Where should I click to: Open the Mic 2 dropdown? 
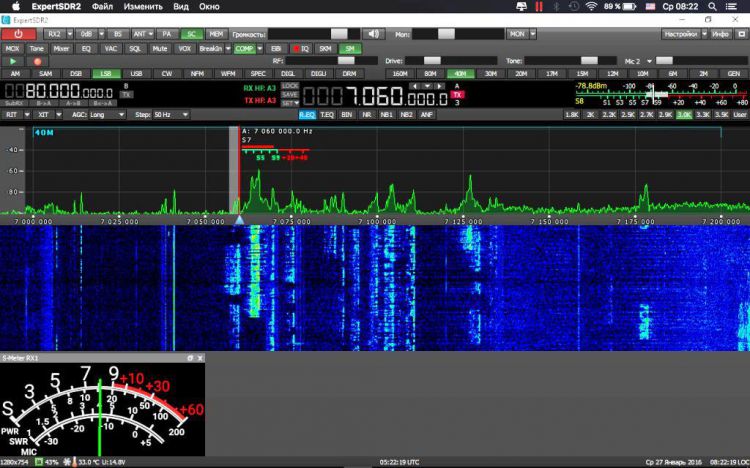(649, 61)
